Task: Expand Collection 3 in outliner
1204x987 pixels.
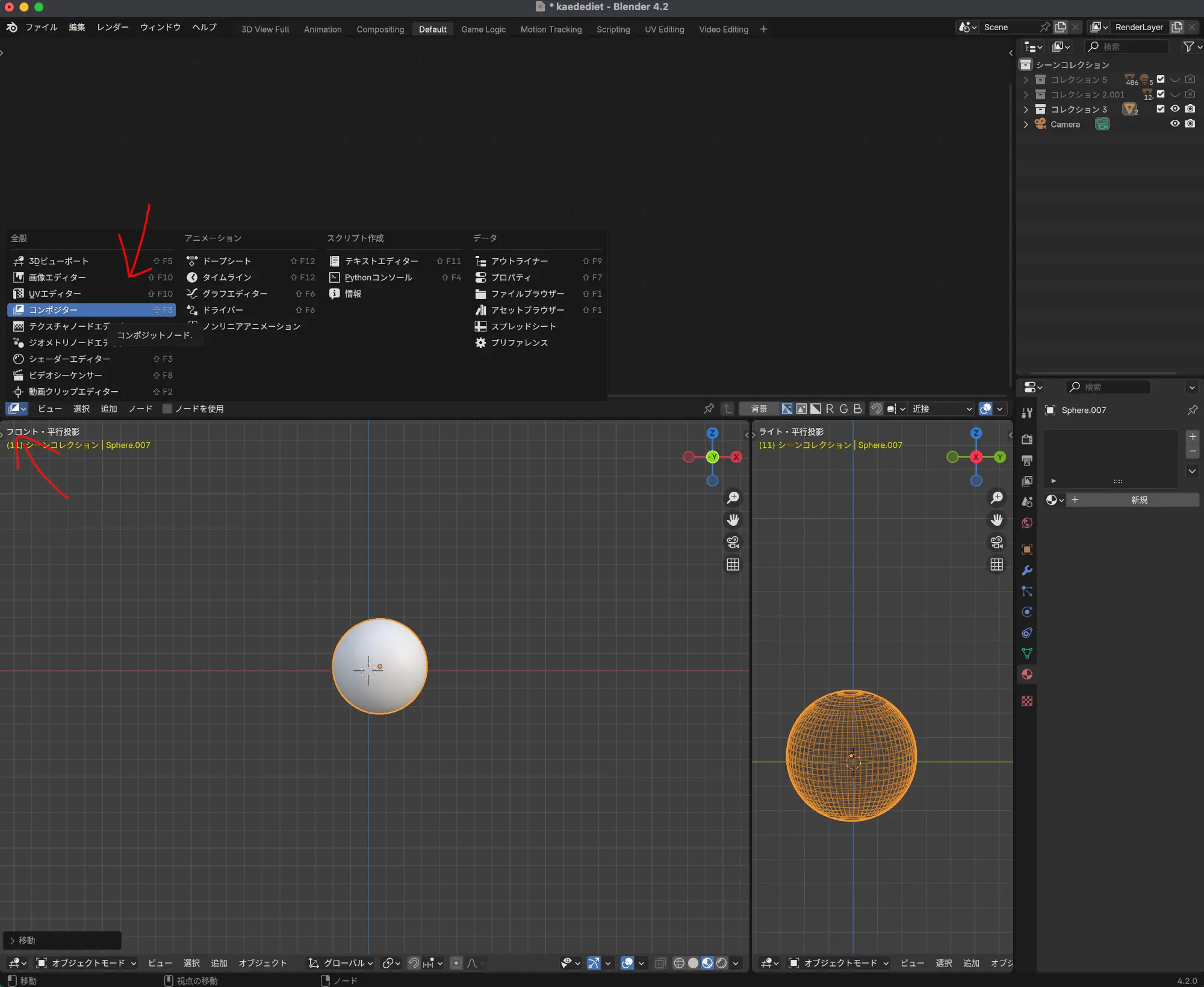Action: 1026,109
